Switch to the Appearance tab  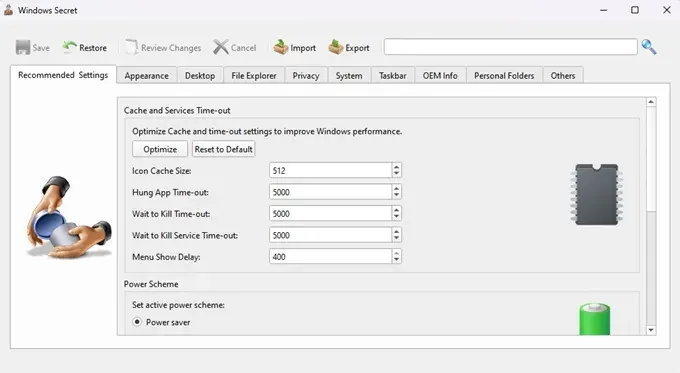[147, 75]
